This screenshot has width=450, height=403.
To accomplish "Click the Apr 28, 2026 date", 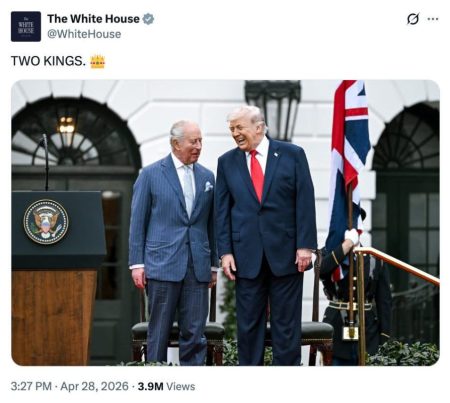I will click(x=94, y=387).
